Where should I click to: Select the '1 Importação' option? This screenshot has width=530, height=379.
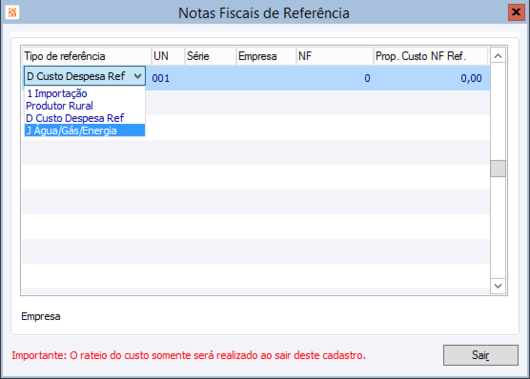[85, 93]
